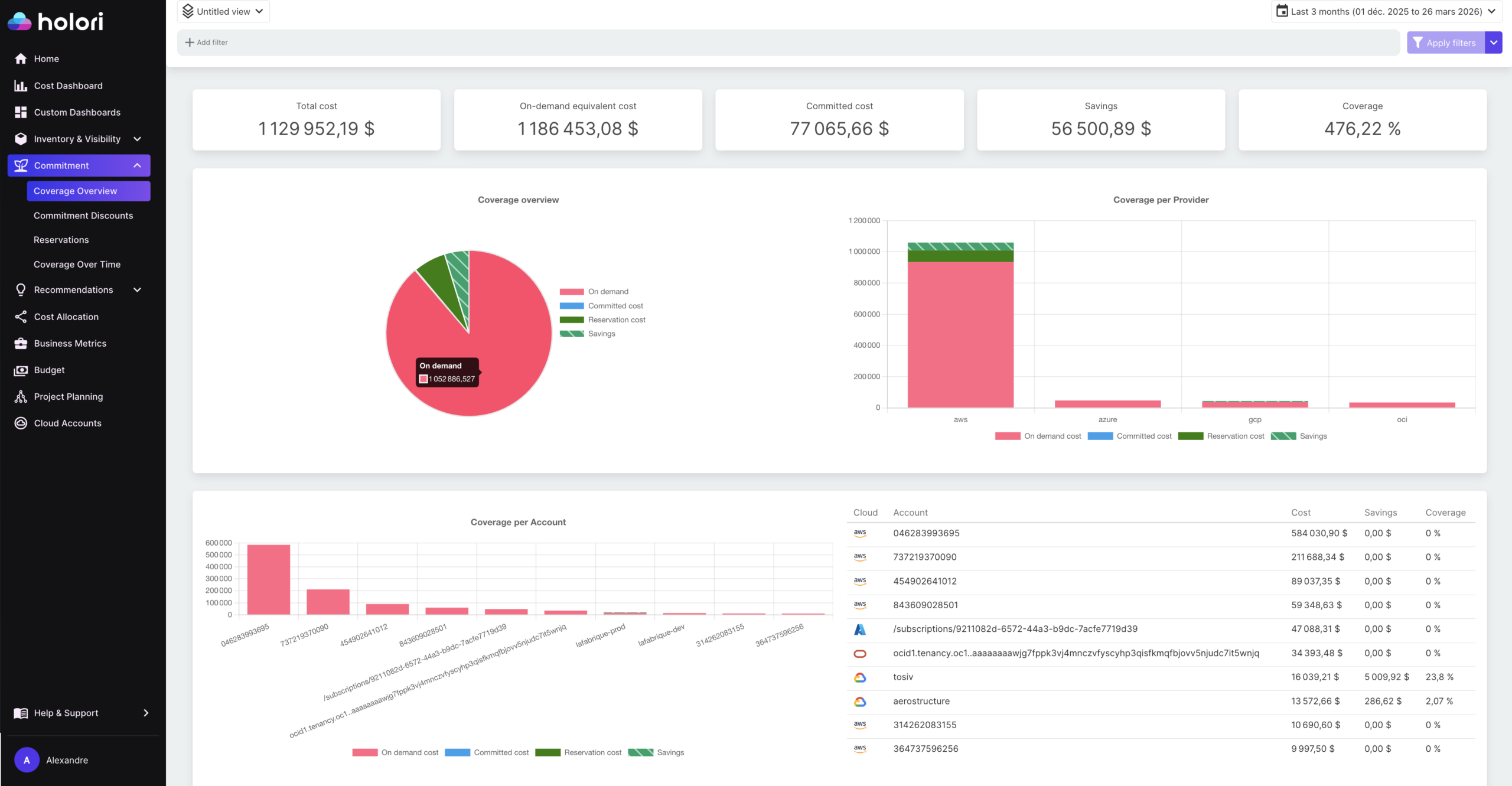Click the Project Planning icon
Viewport: 1512px width, 786px height.
tap(21, 396)
